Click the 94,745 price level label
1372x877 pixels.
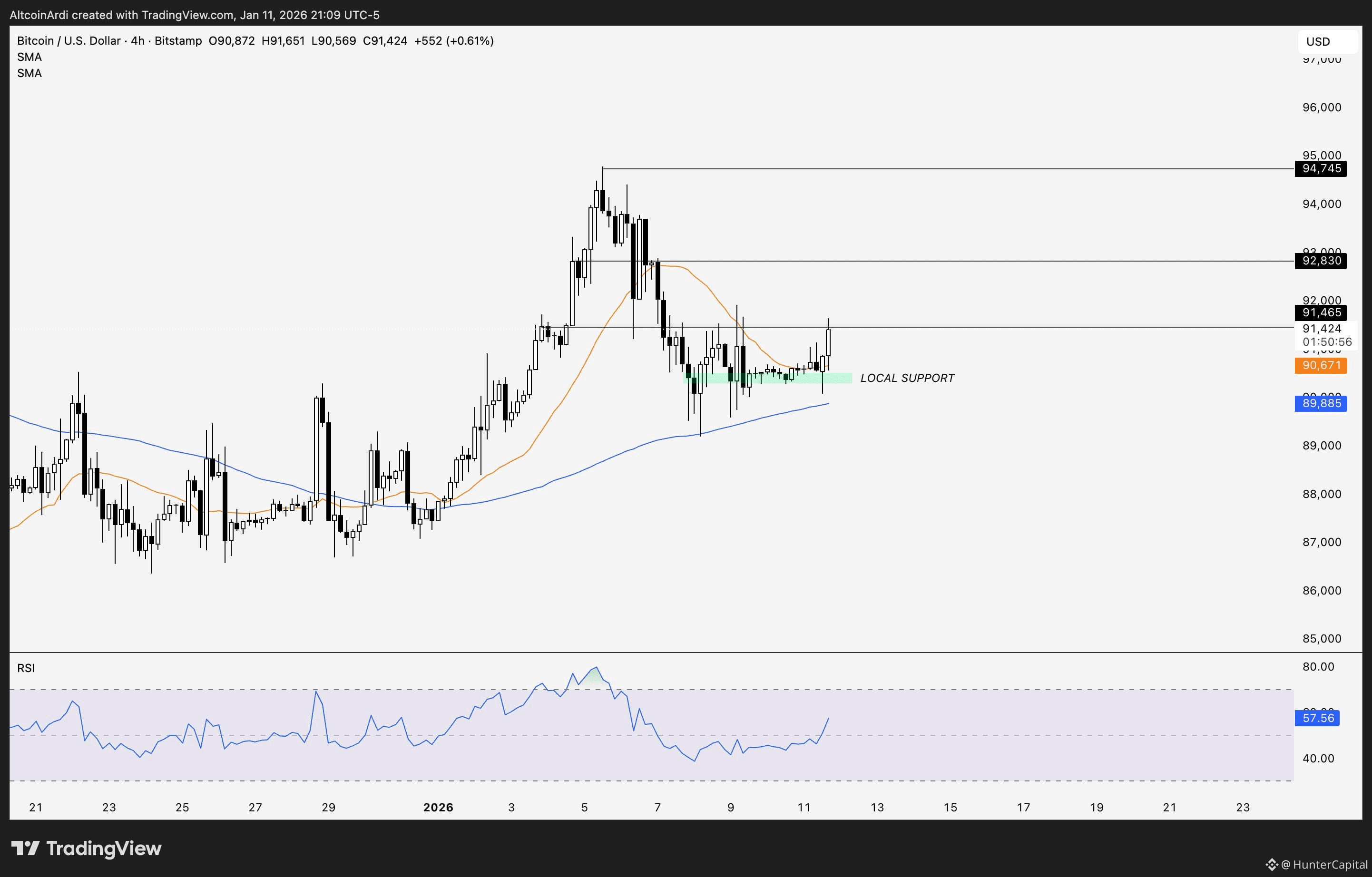click(x=1321, y=168)
